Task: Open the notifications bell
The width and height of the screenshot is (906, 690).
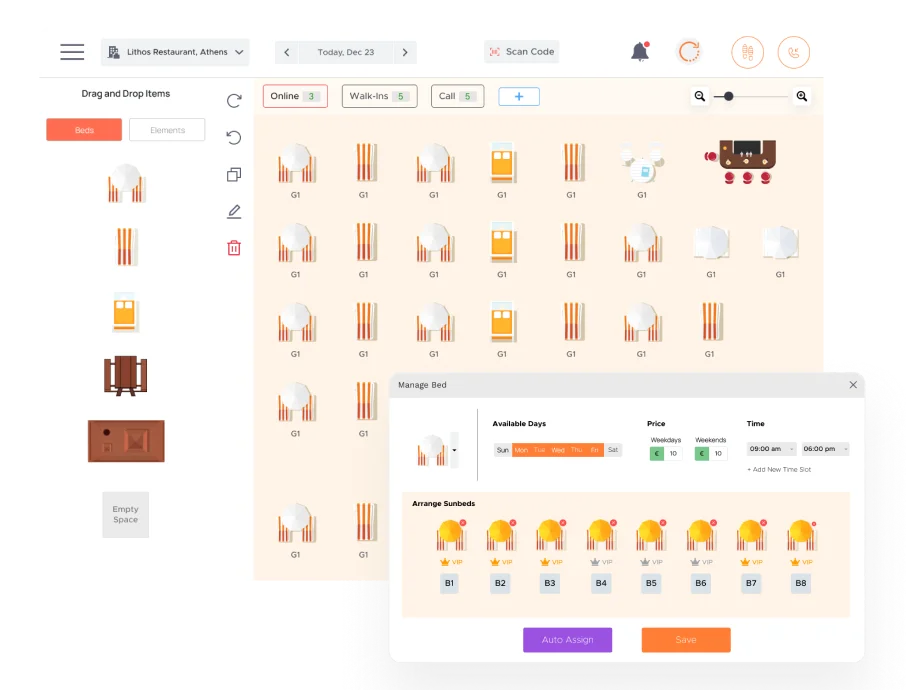Action: (640, 51)
